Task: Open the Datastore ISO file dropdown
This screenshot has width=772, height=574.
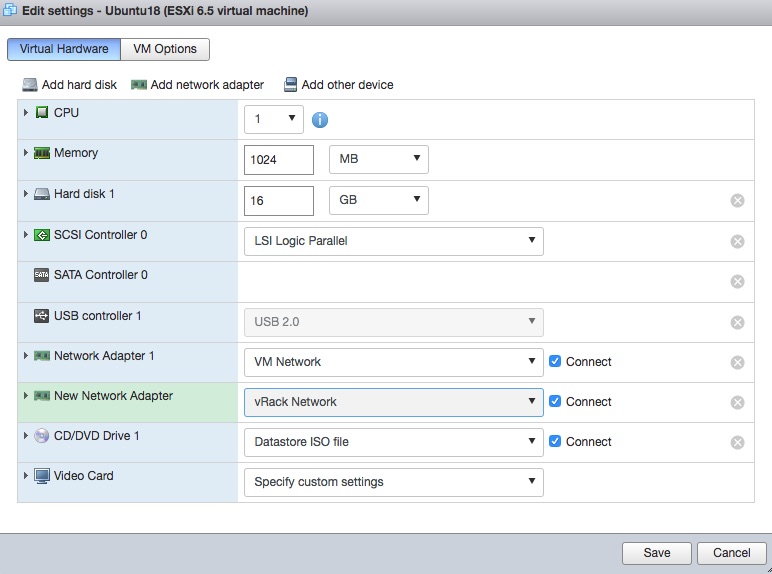Action: pos(394,442)
